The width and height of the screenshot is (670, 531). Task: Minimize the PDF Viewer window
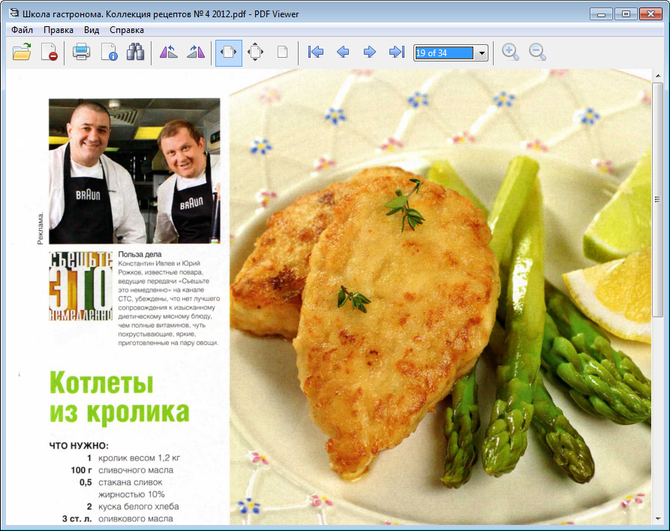pyautogui.click(x=601, y=14)
